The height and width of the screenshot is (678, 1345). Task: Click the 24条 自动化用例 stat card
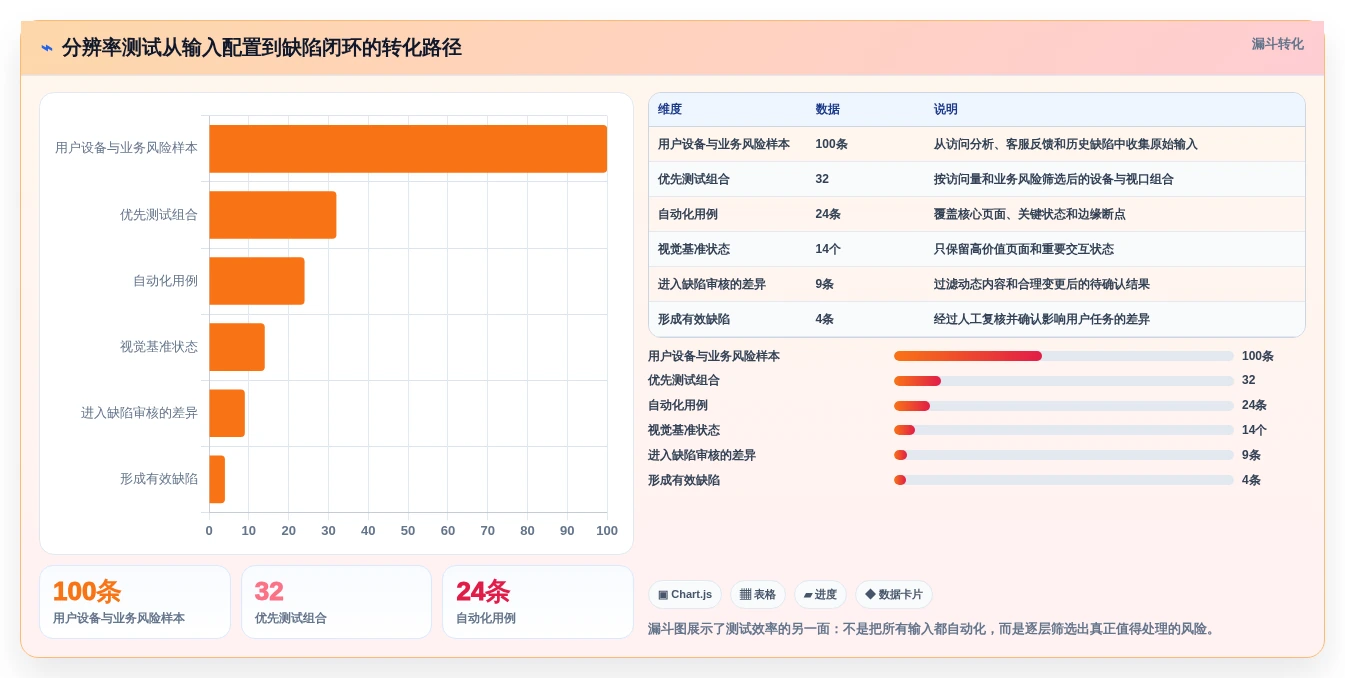538,602
